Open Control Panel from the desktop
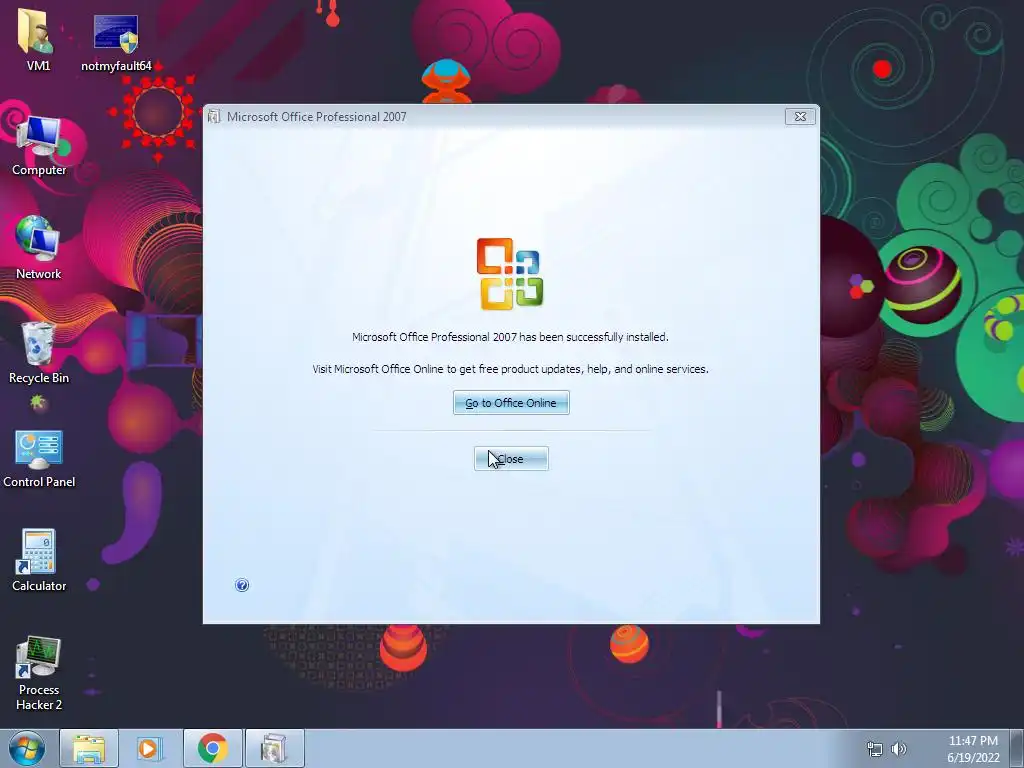The width and height of the screenshot is (1024, 768). [x=39, y=458]
